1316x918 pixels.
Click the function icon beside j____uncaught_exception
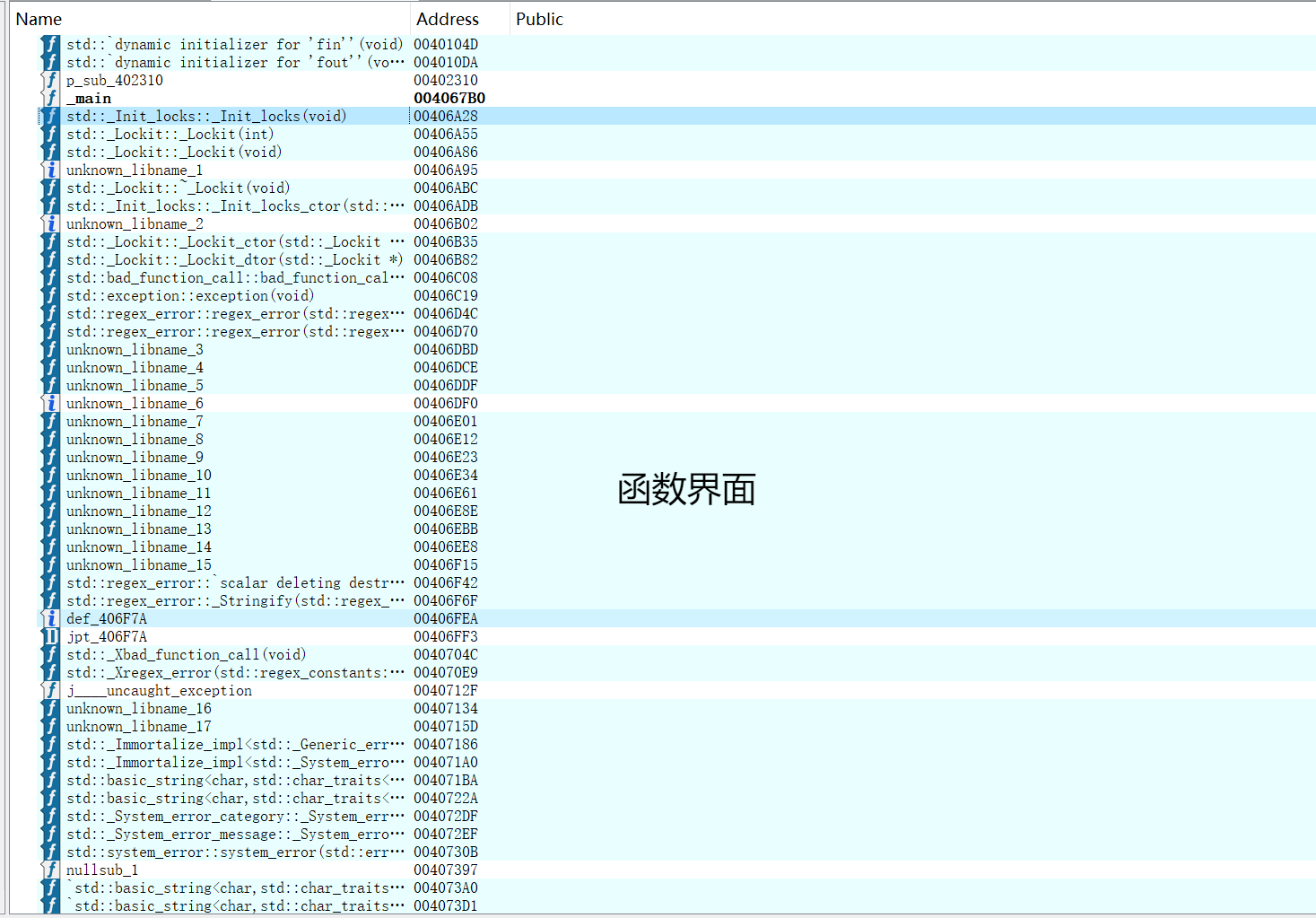coord(50,690)
